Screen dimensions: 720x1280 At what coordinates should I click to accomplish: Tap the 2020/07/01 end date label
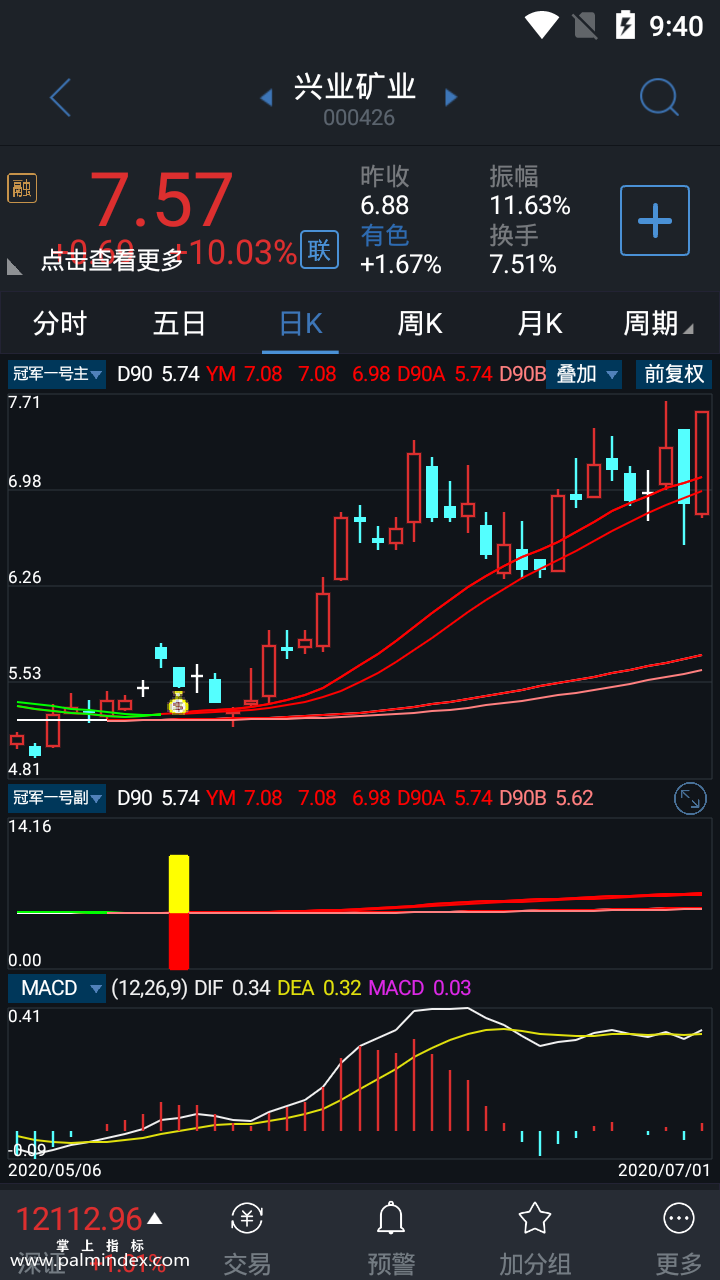(x=664, y=1169)
